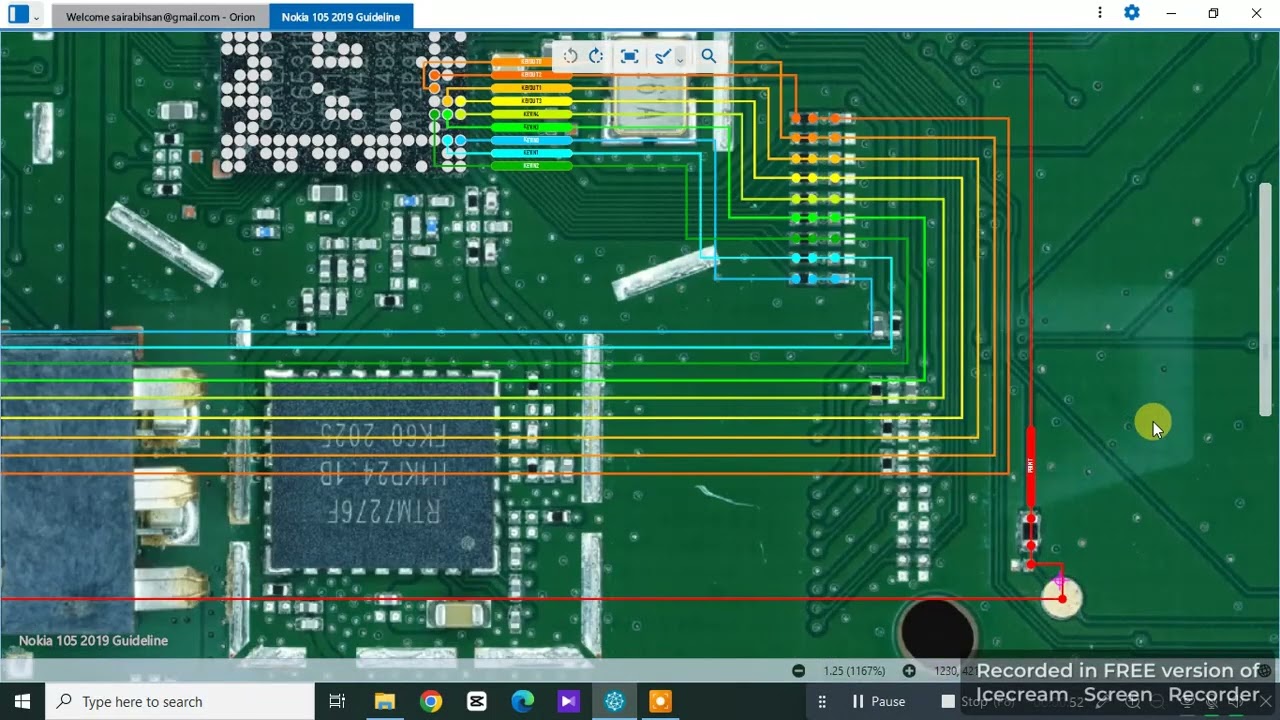Open the purple video app taskbar icon
1280x720 pixels.
click(x=569, y=701)
